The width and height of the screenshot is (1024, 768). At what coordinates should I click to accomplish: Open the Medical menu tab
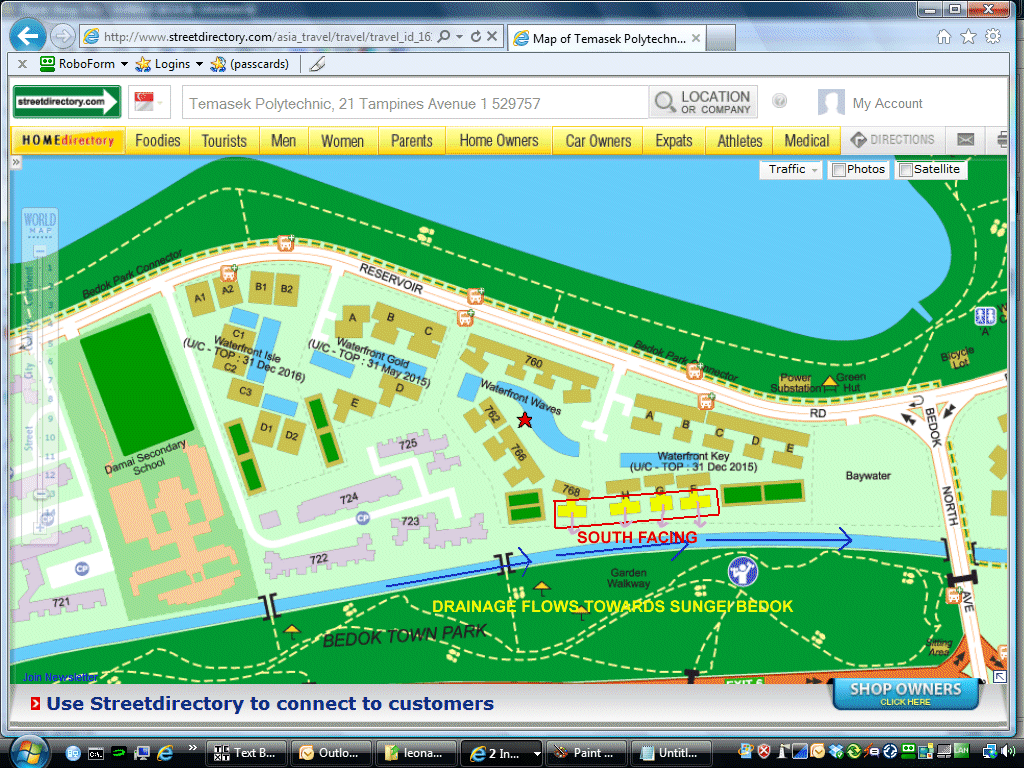807,140
